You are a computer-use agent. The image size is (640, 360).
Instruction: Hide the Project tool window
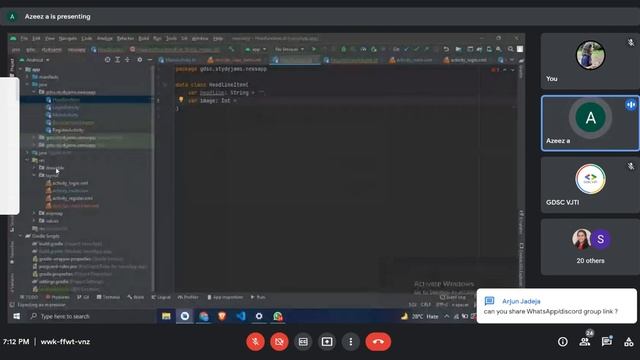coord(150,60)
